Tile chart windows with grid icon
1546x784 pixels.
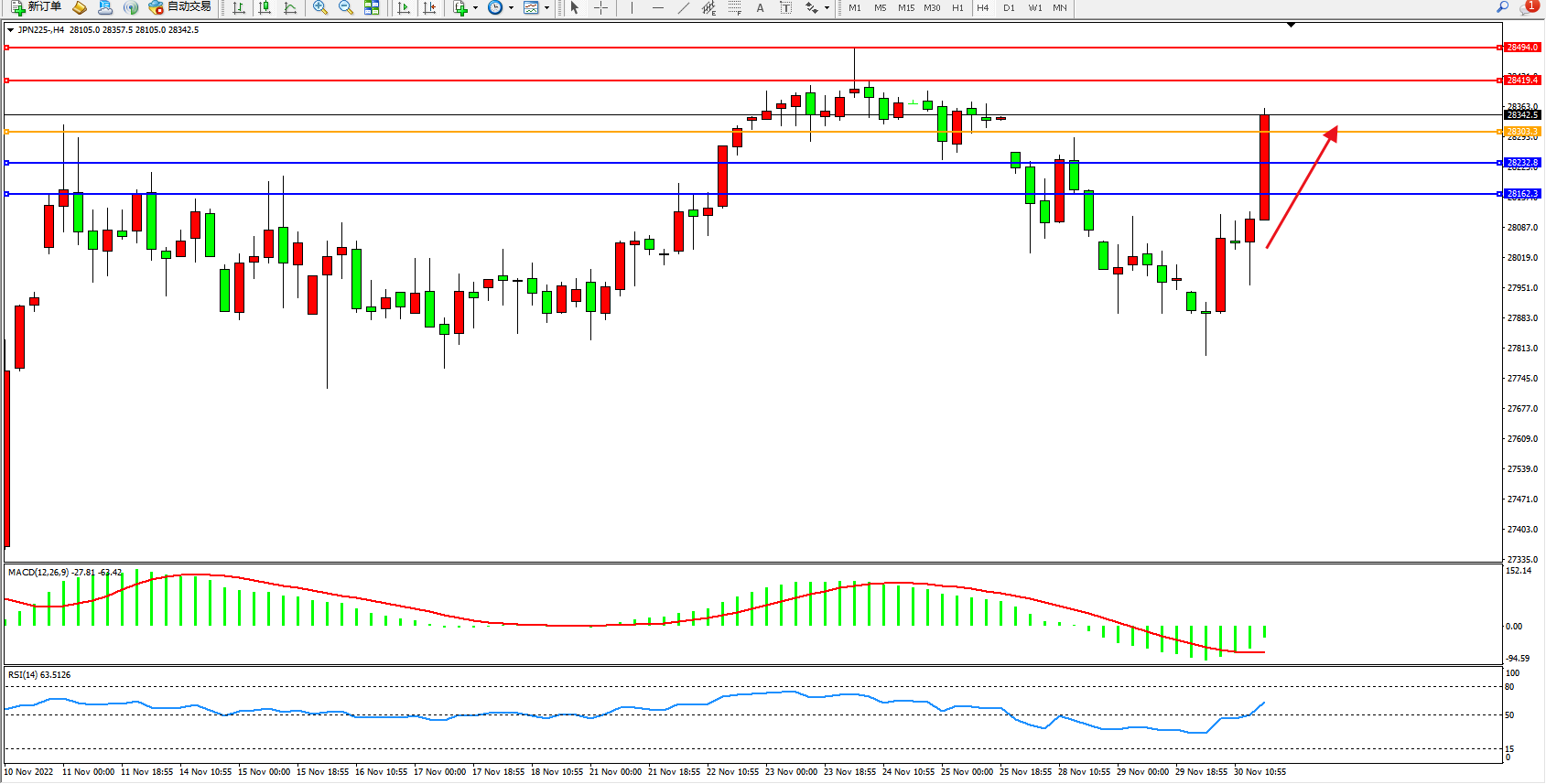pyautogui.click(x=372, y=7)
